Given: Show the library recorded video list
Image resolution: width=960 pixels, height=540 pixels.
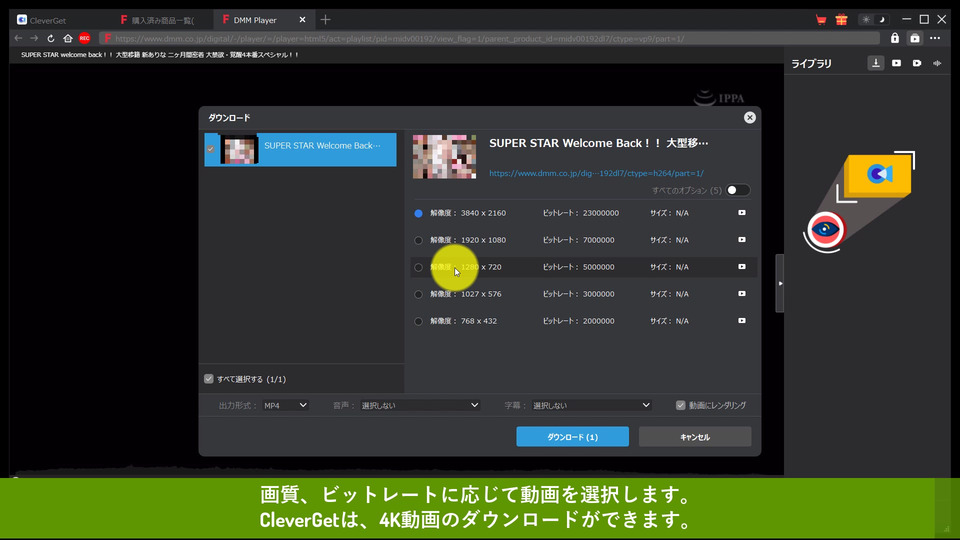Looking at the screenshot, I should [917, 63].
